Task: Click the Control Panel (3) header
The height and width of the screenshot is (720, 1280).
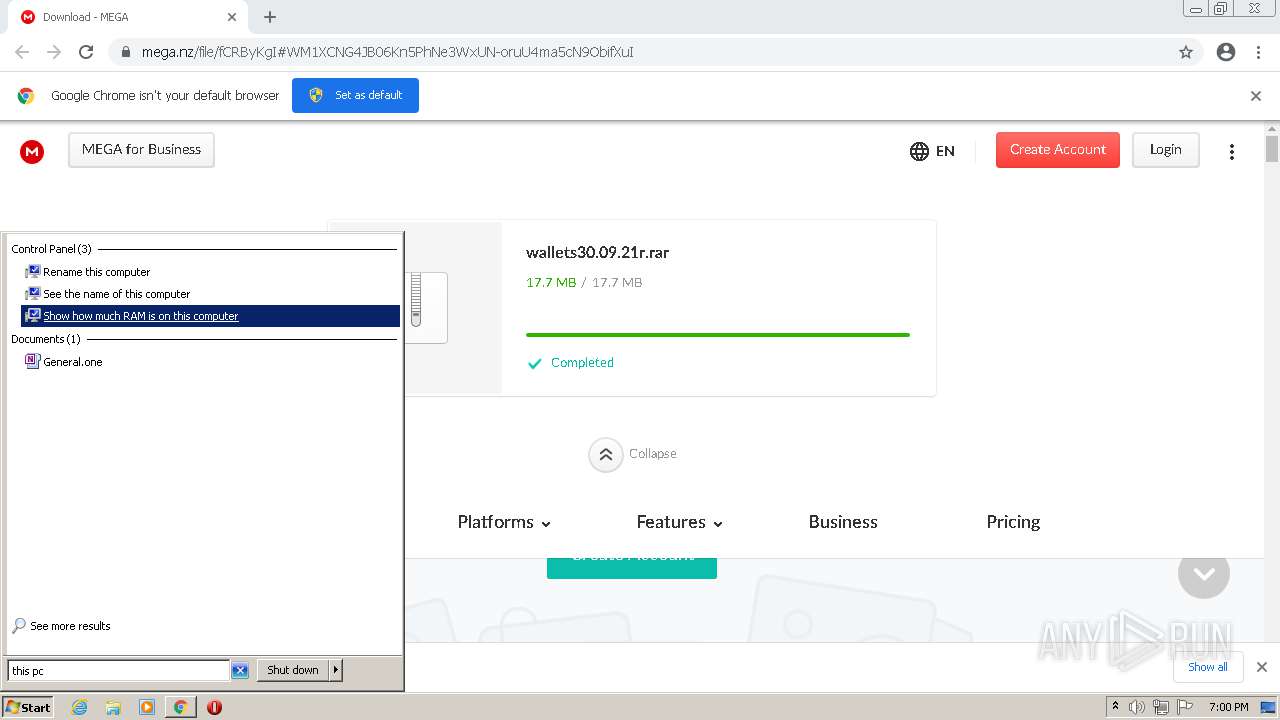Action: [x=51, y=249]
